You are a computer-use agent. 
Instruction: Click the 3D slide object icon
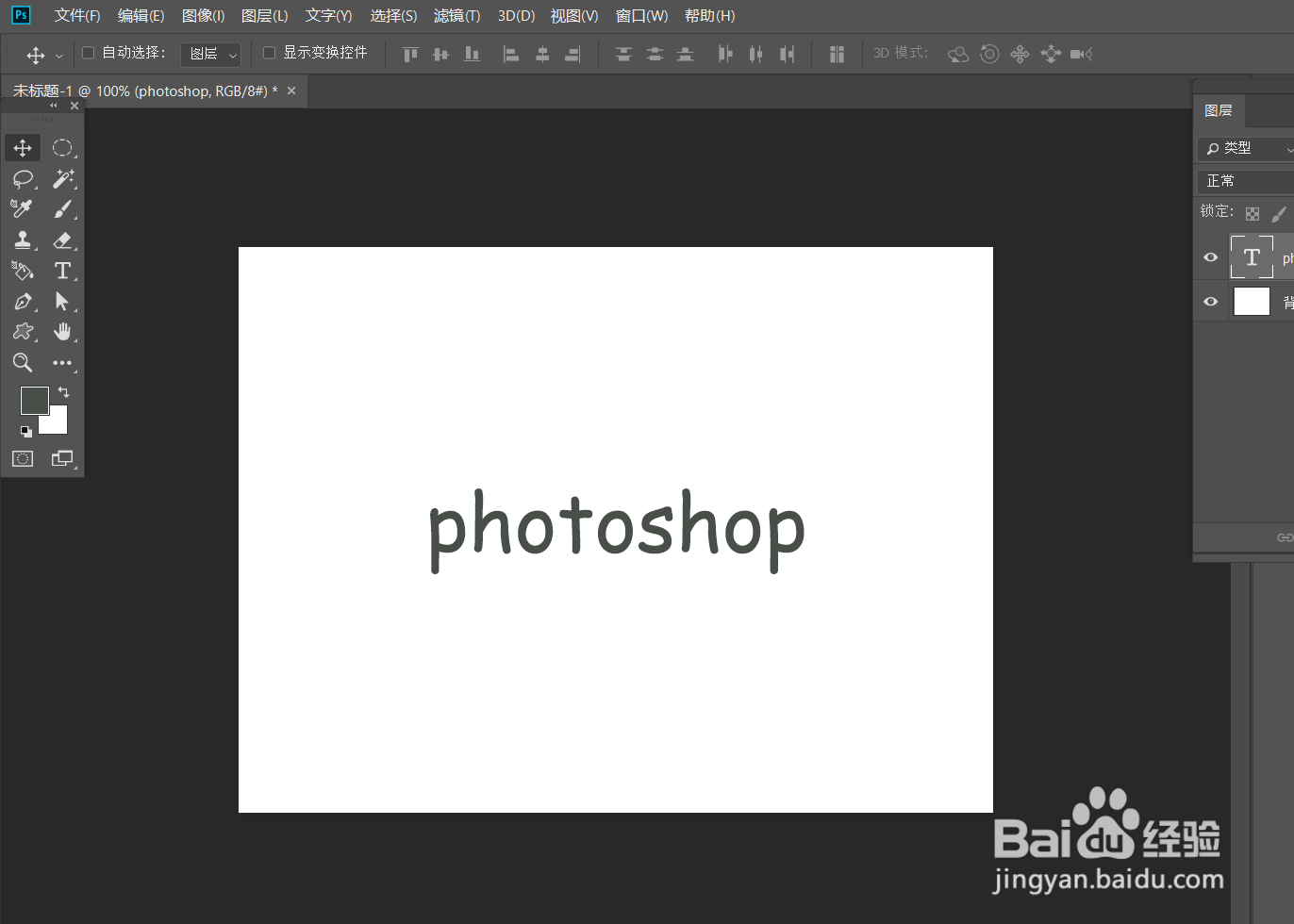pos(1051,54)
